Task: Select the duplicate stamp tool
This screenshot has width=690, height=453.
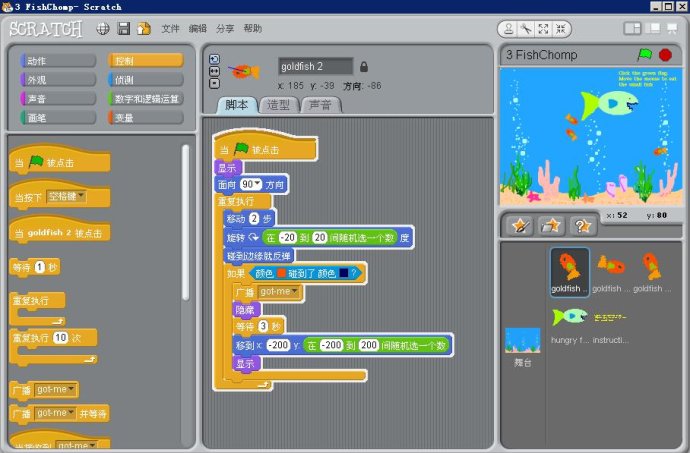Action: [508, 29]
